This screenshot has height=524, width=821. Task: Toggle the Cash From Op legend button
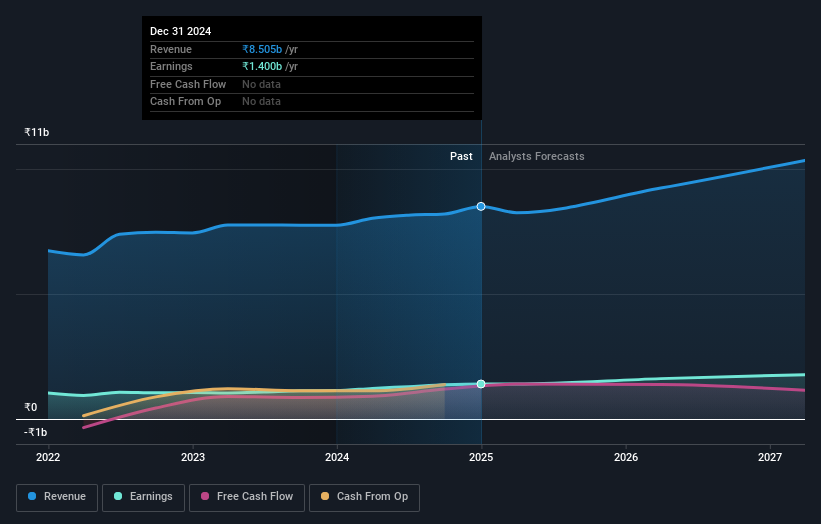(x=364, y=497)
